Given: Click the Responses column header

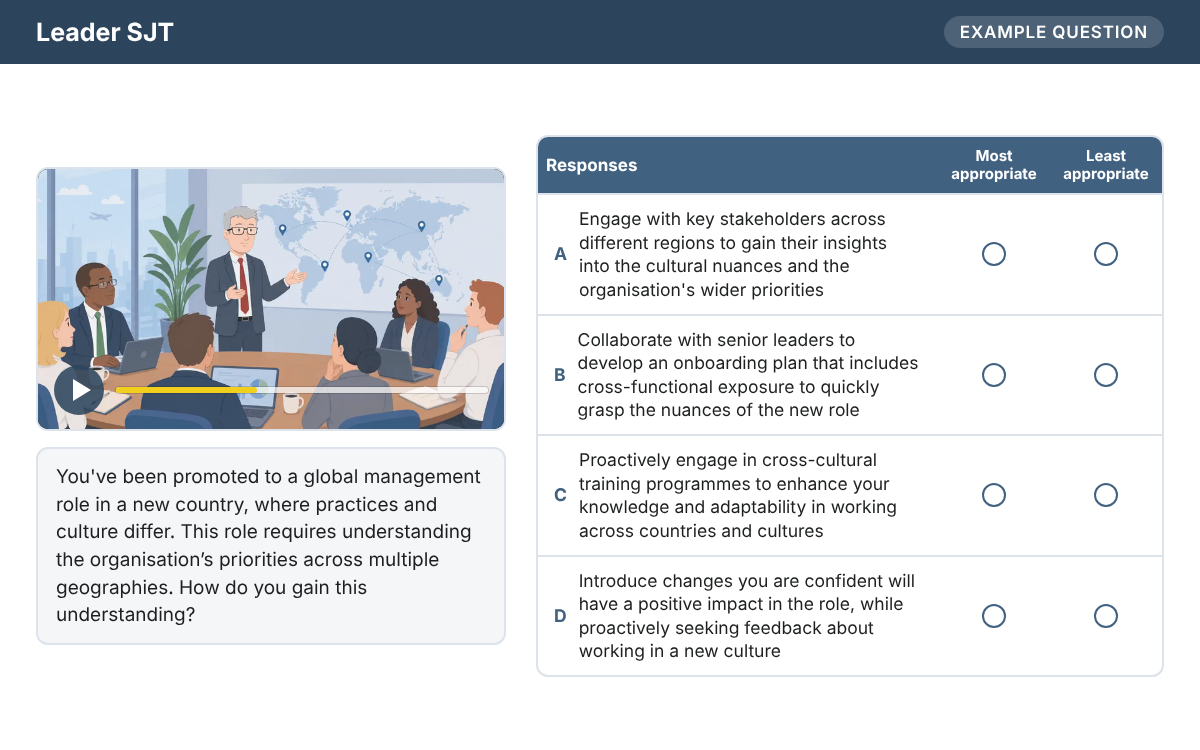Looking at the screenshot, I should tap(592, 165).
